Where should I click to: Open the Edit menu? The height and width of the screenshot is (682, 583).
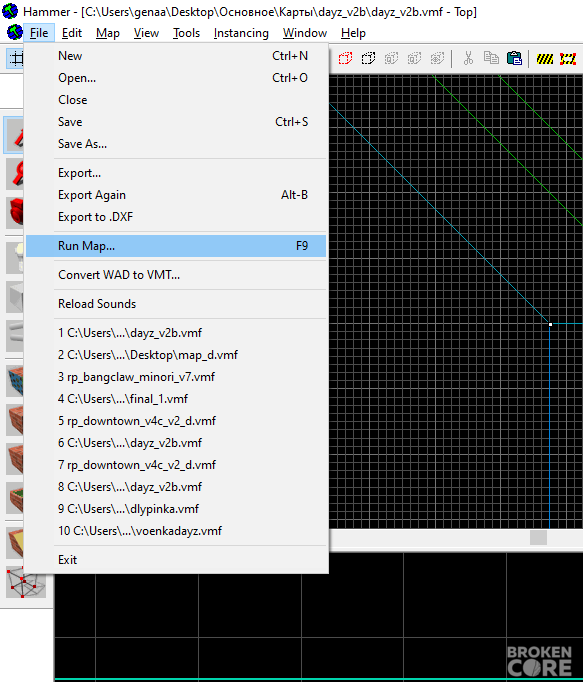[x=72, y=33]
